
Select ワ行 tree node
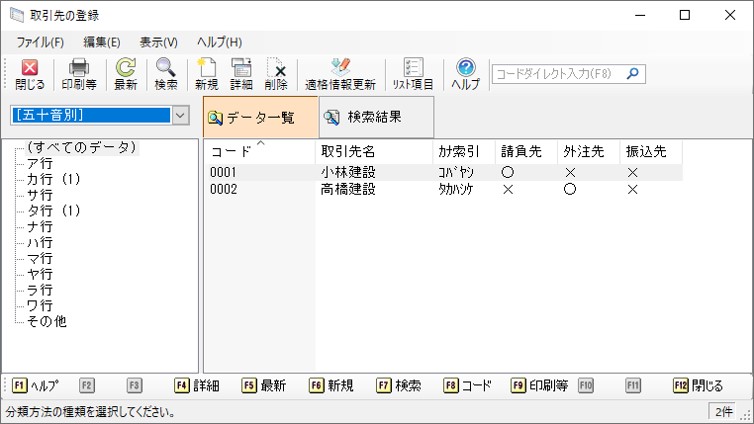(39, 305)
